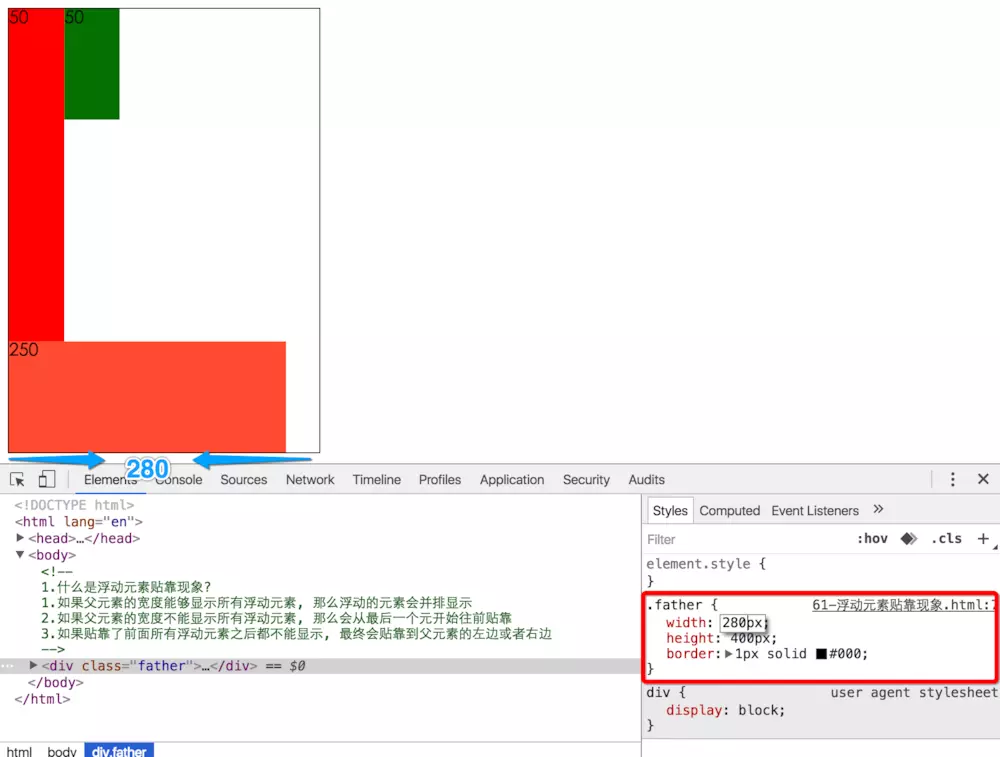The image size is (1000, 757).
Task: Expand the div class father node
Action: pyautogui.click(x=33, y=666)
